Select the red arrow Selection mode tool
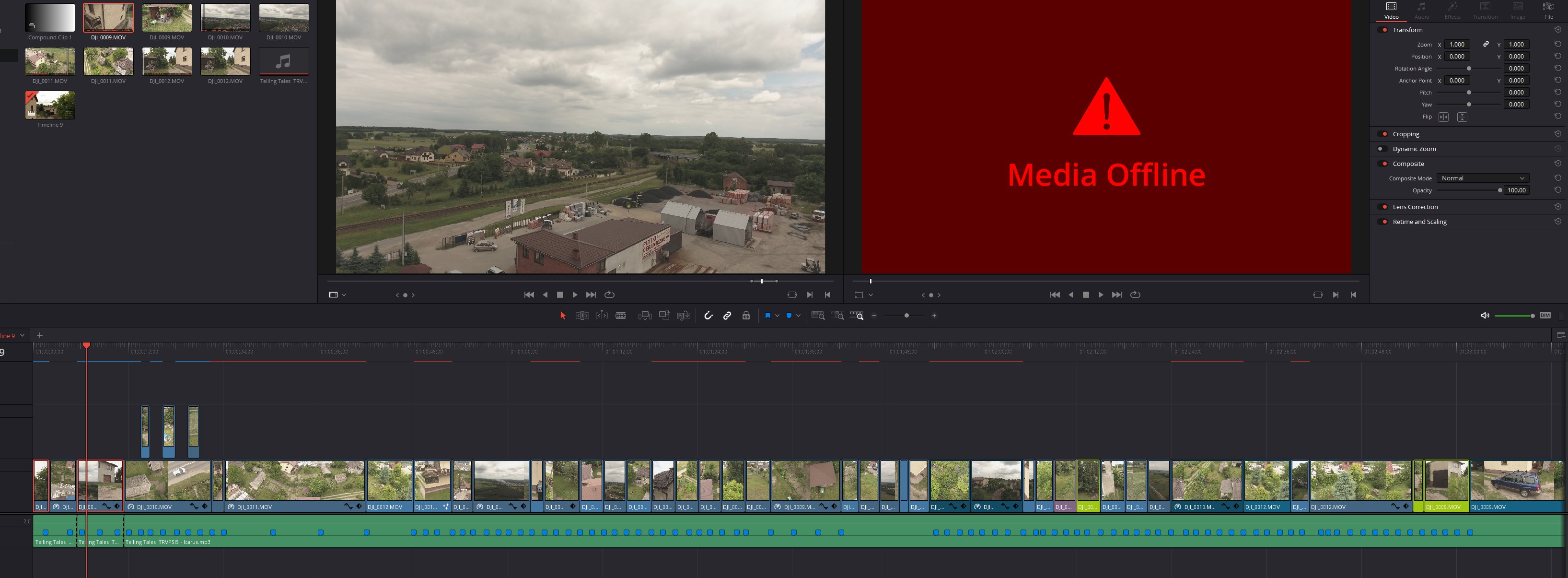This screenshot has width=1568, height=578. pyautogui.click(x=562, y=316)
